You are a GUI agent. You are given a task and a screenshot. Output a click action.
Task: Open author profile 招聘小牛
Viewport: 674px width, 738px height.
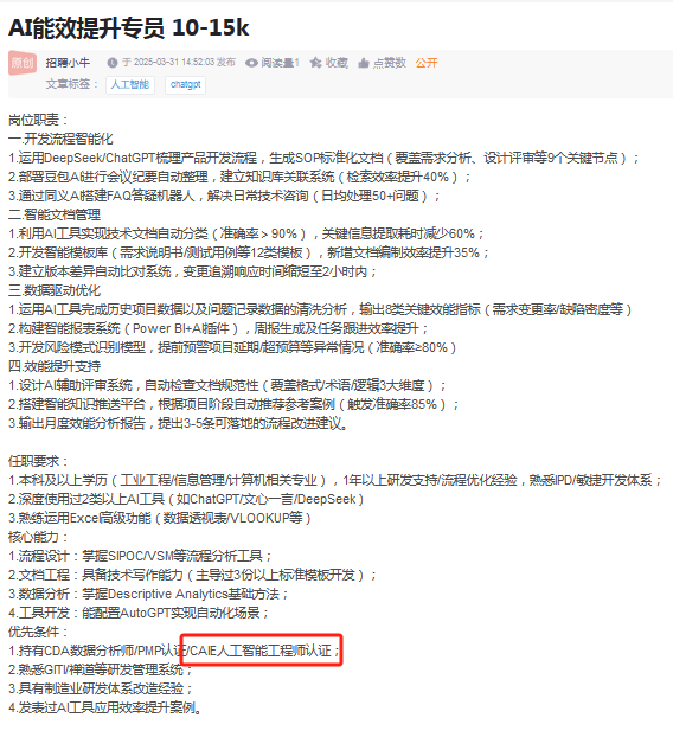tap(67, 63)
